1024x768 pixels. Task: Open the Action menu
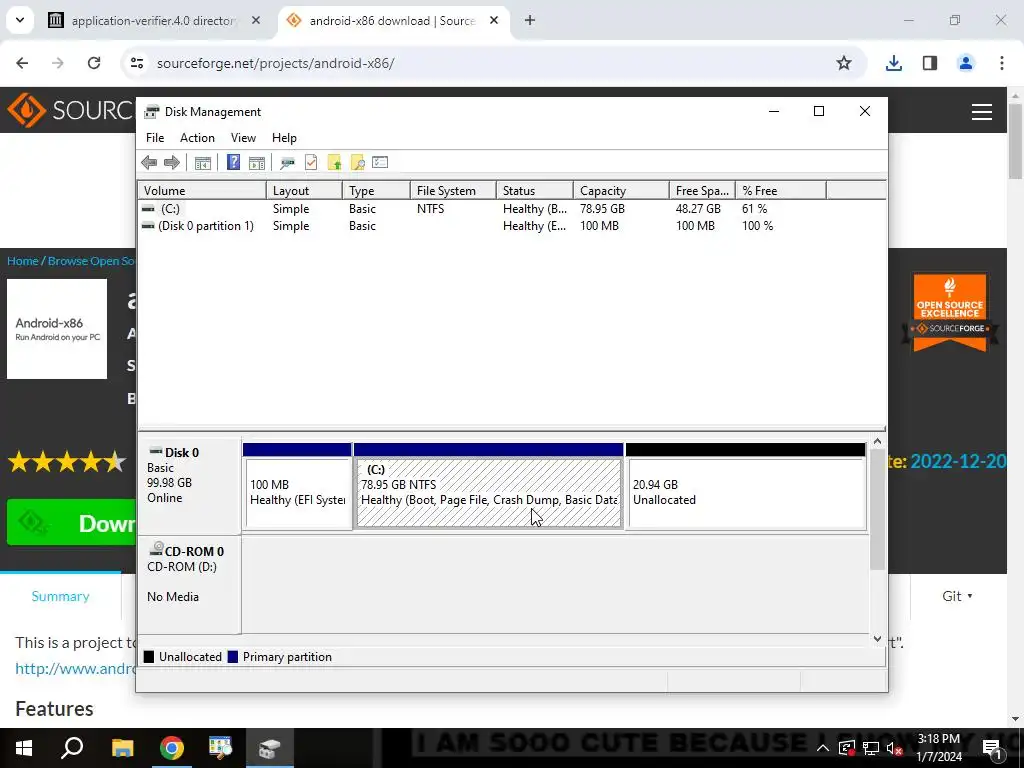(197, 138)
